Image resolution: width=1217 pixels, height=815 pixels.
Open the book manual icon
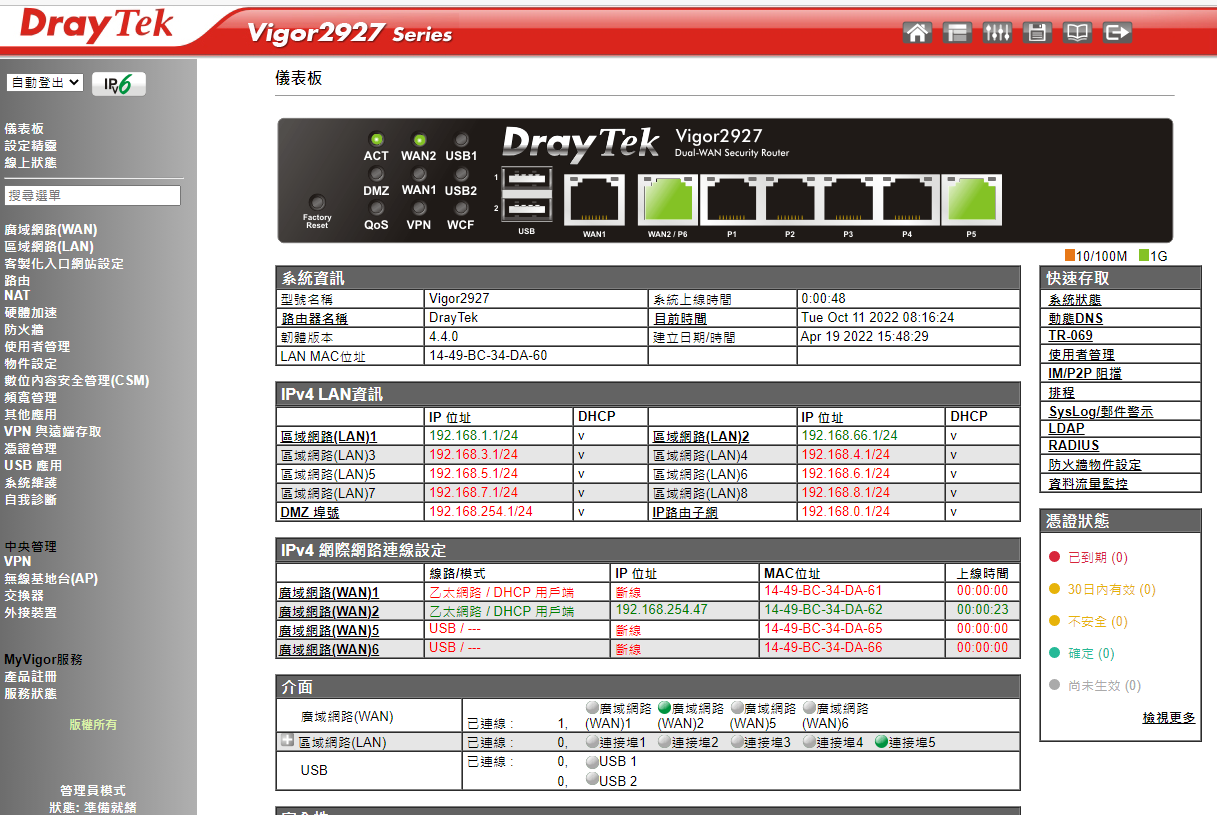(x=1077, y=33)
